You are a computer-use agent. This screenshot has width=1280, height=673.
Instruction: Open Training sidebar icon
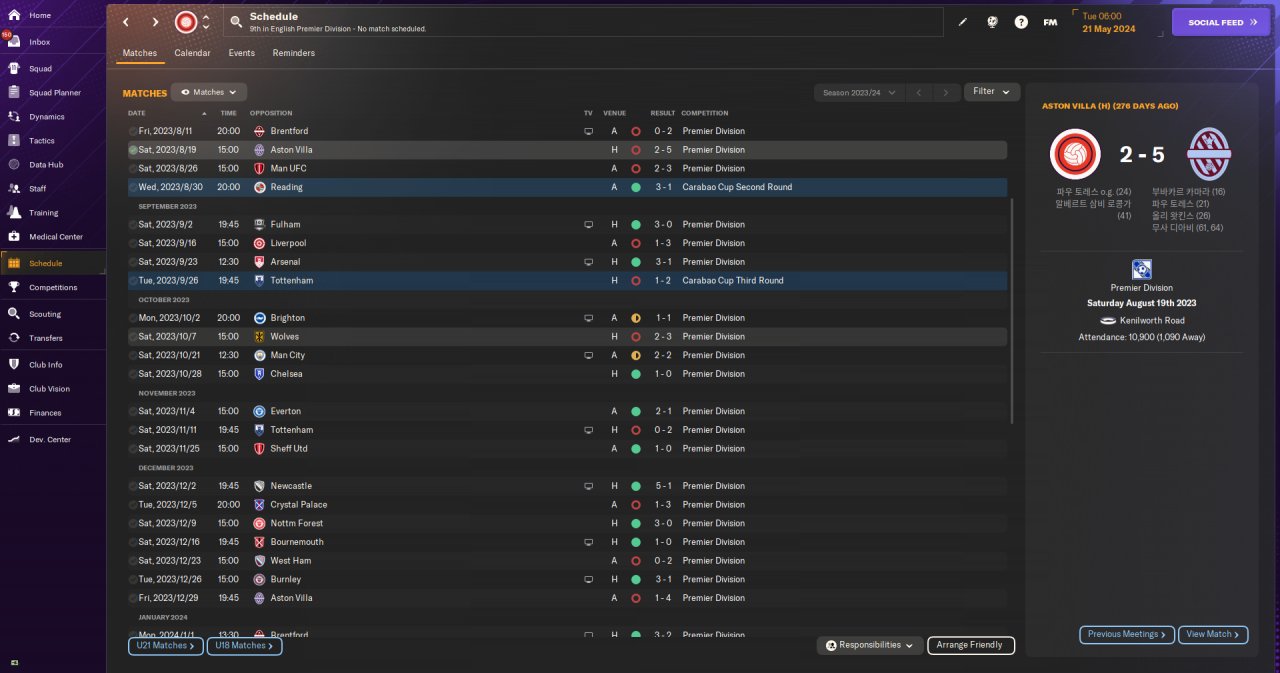(x=14, y=213)
